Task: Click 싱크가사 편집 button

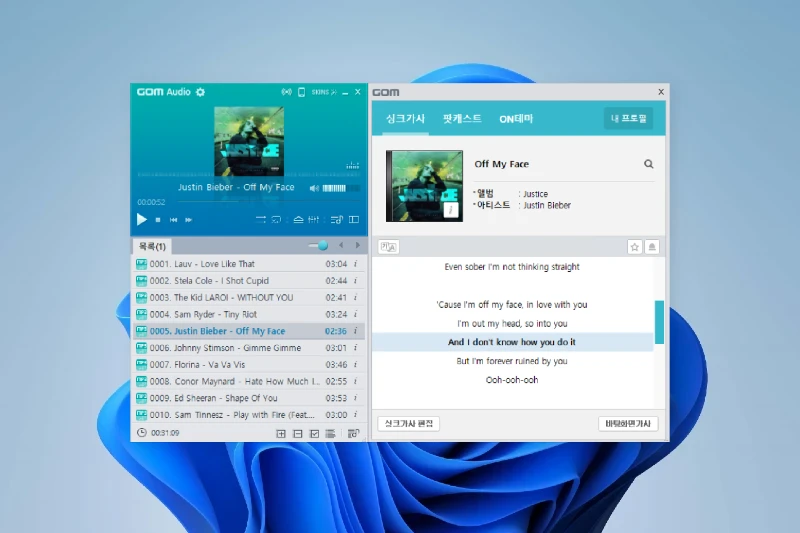Action: [409, 423]
